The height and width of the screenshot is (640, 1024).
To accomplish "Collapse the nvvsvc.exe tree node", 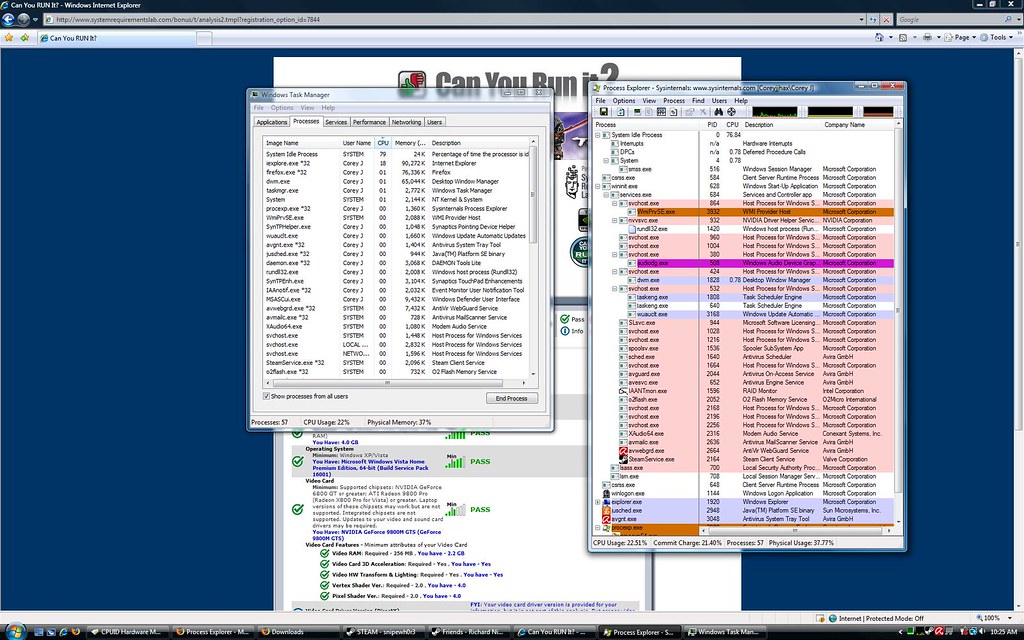I will 615,221.
